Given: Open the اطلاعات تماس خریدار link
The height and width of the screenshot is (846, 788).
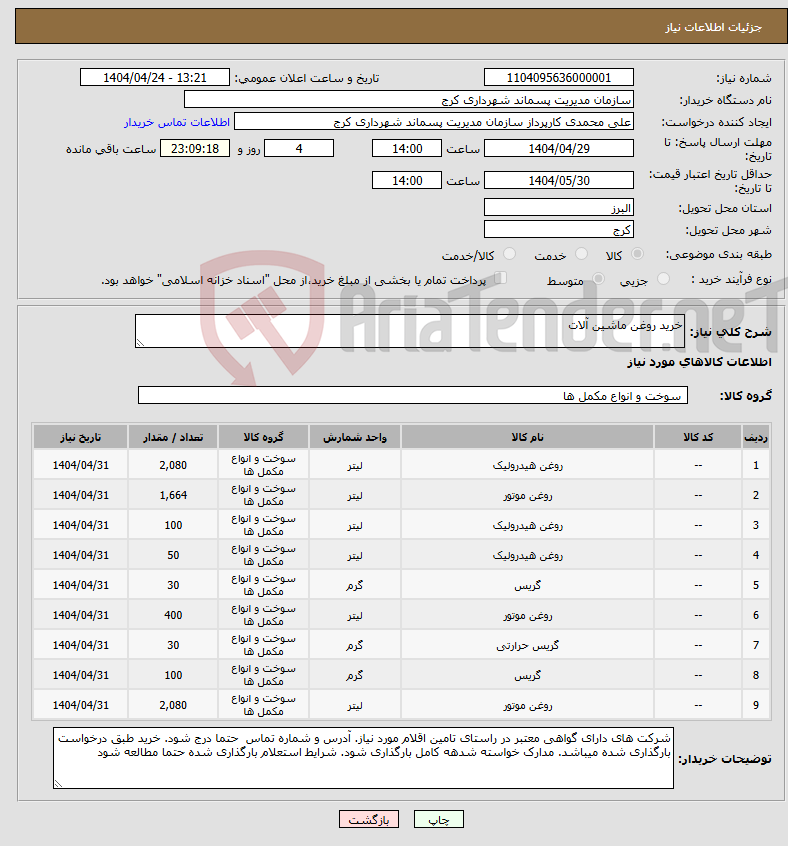Looking at the screenshot, I should [177, 122].
